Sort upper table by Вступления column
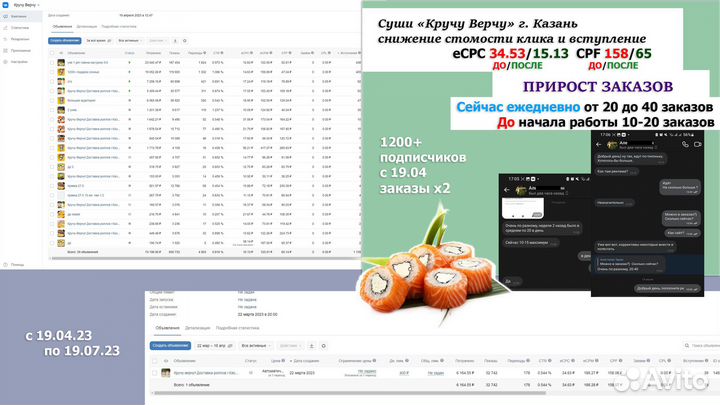This screenshot has width=720, height=405. tap(349, 53)
